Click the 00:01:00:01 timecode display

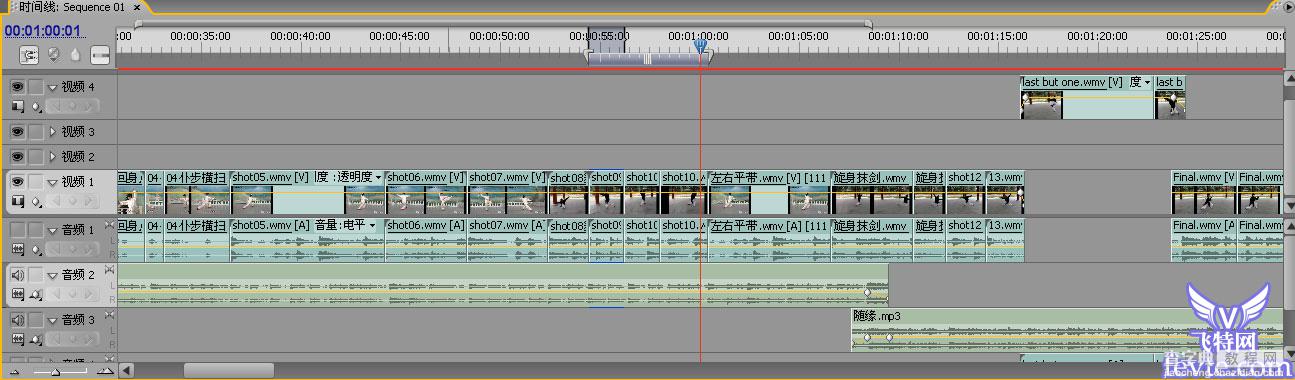(x=42, y=30)
